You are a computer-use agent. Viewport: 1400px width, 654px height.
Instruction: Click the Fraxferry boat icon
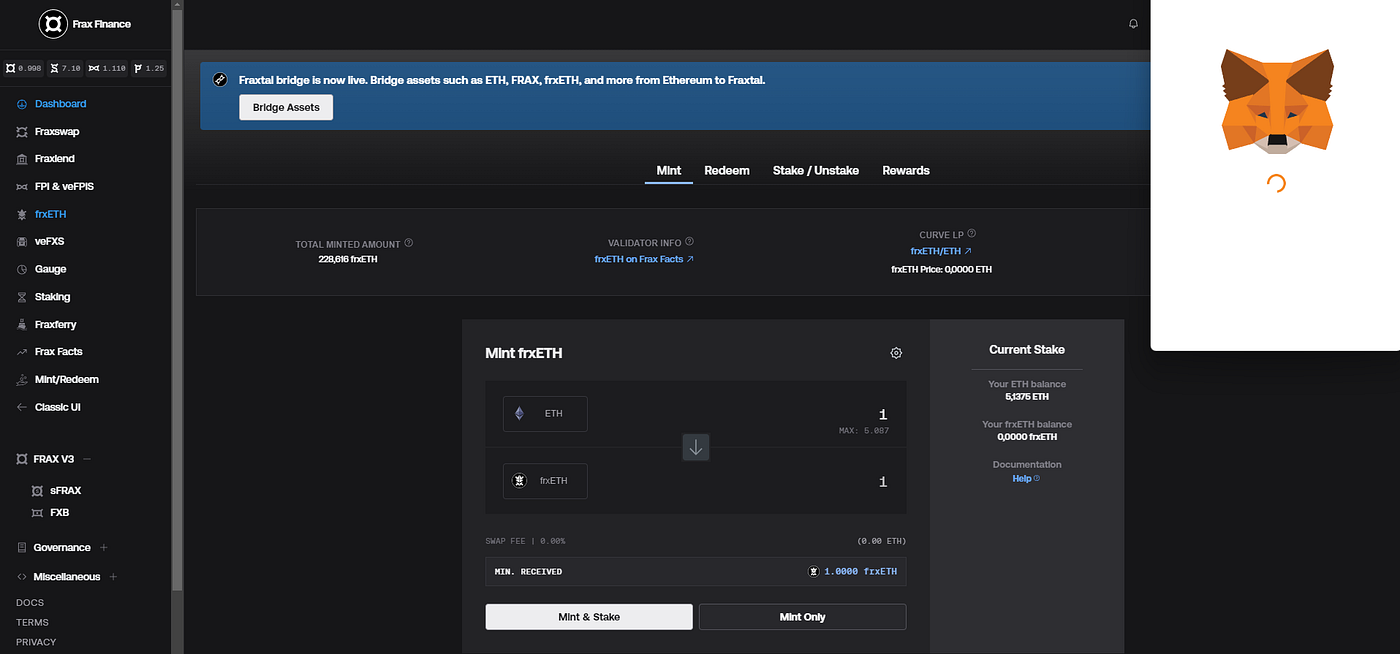(22, 324)
